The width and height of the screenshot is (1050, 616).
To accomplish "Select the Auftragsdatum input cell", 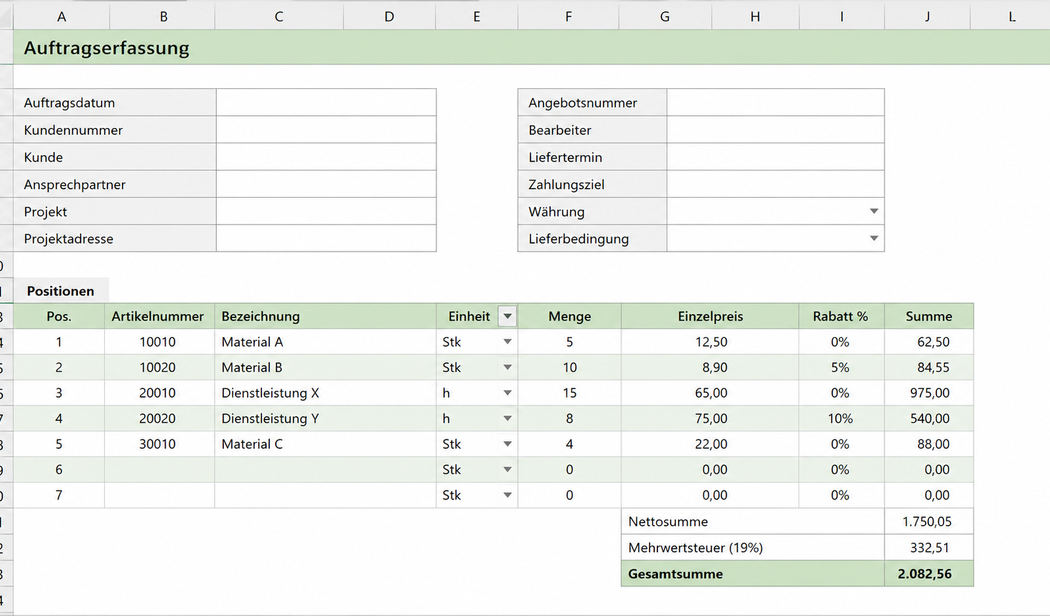I will [326, 102].
